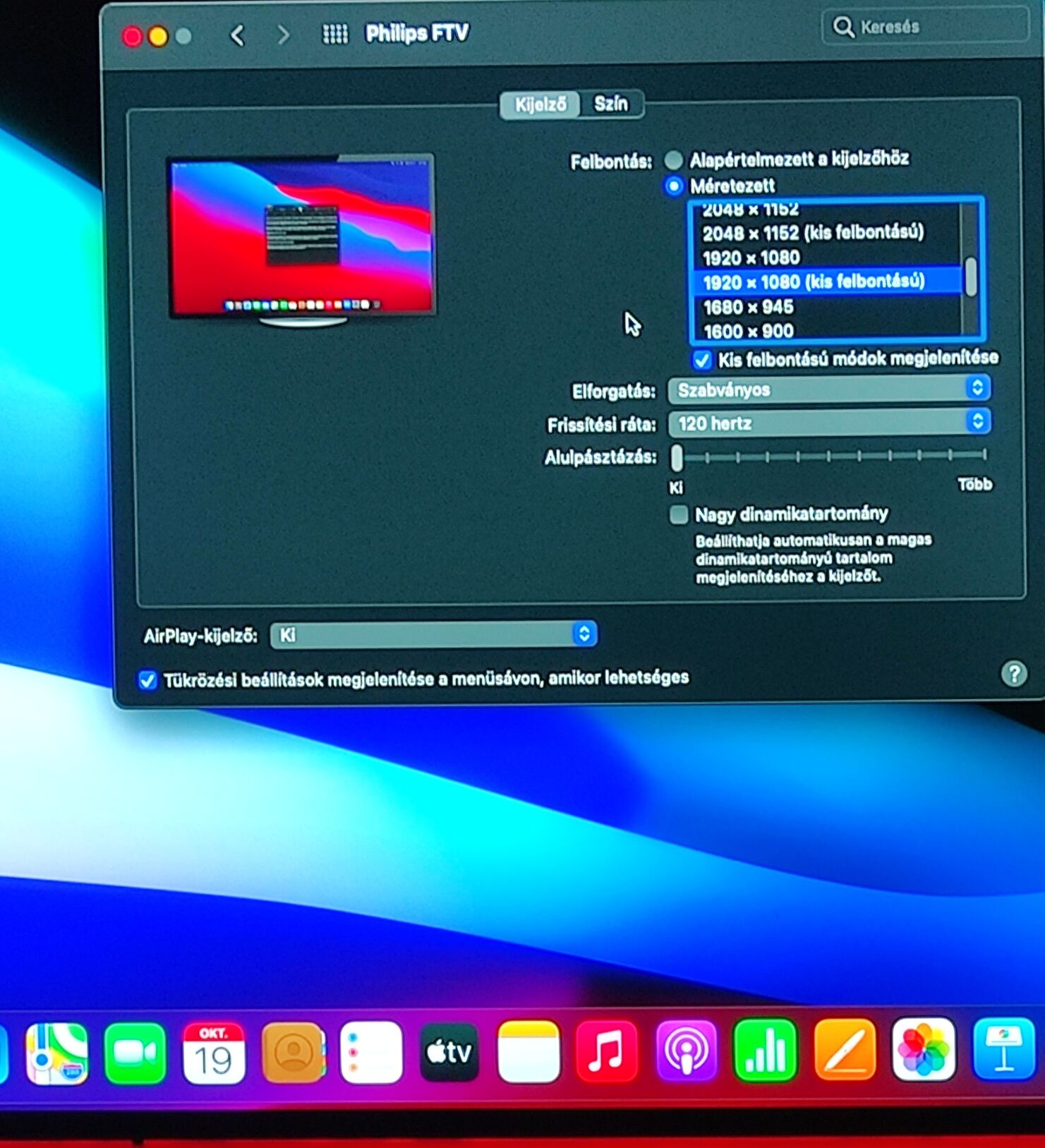This screenshot has height=1148, width=1045.
Task: Uncheck Kis felbontású módok megjelenítése
Action: tap(702, 360)
